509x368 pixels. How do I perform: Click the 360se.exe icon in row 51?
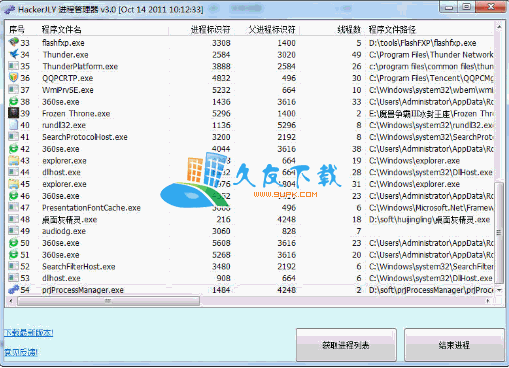point(13,254)
